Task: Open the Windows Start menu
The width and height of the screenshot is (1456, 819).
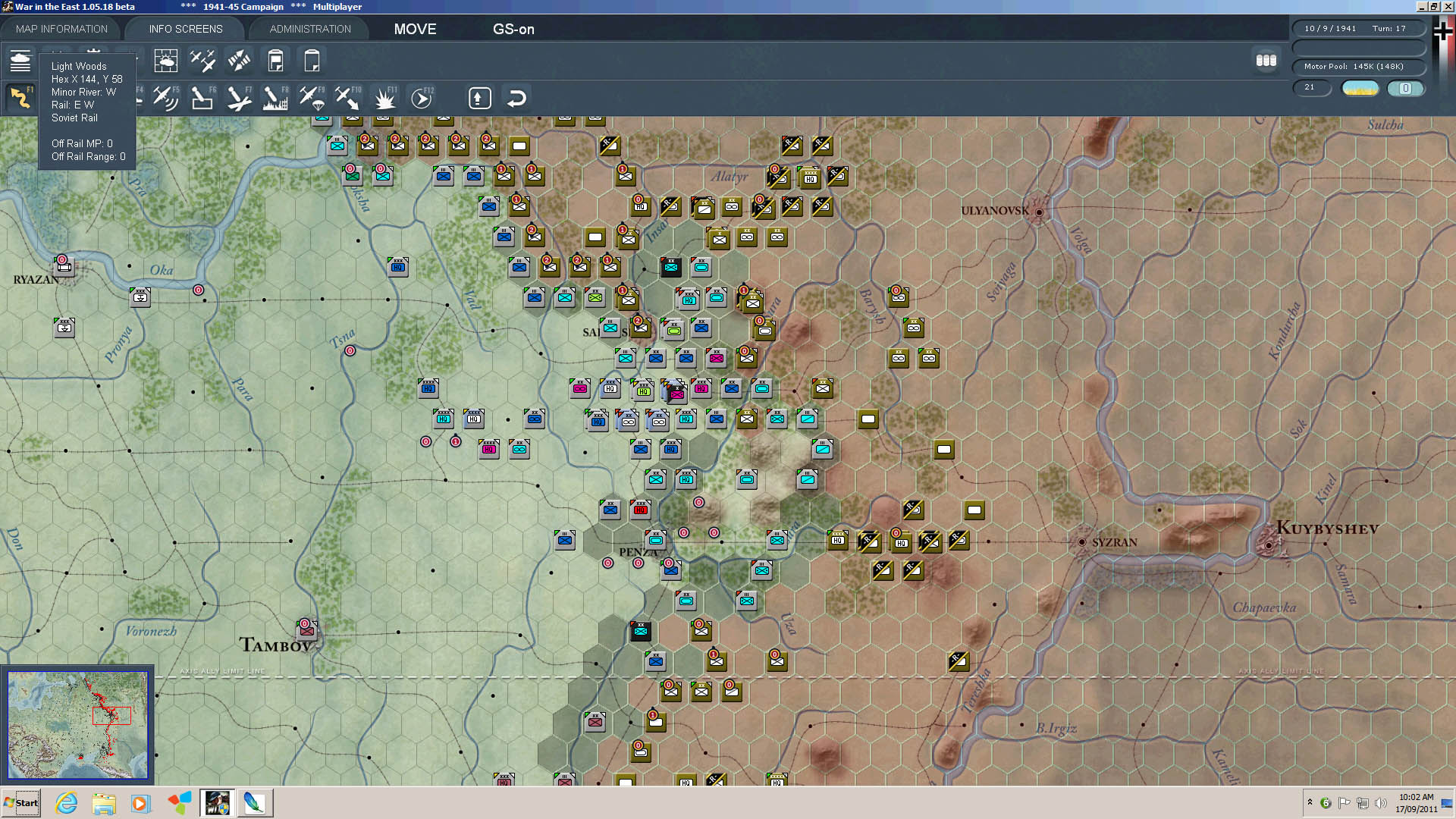Action: (x=20, y=803)
